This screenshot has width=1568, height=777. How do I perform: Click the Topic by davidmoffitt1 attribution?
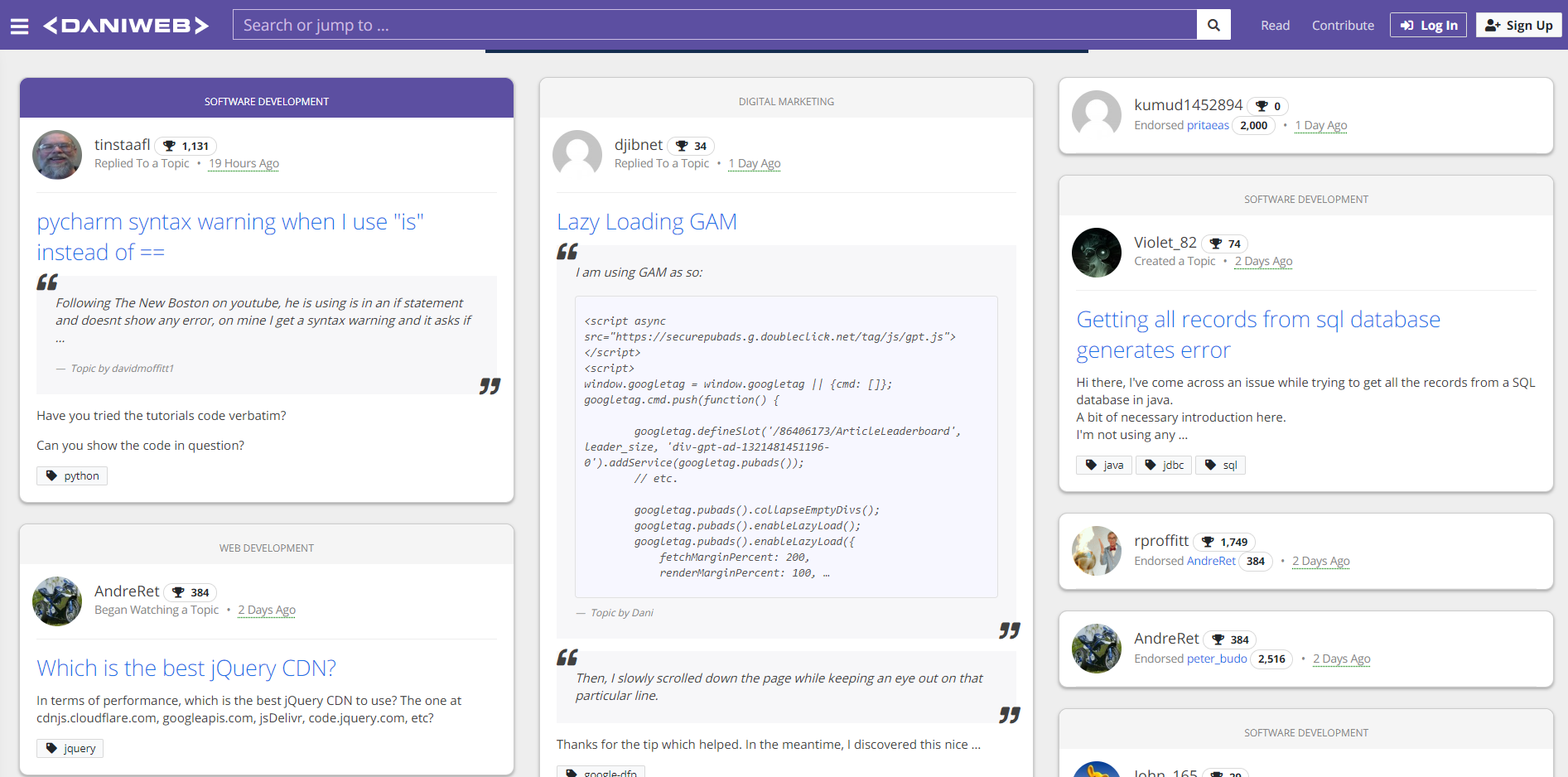(123, 369)
